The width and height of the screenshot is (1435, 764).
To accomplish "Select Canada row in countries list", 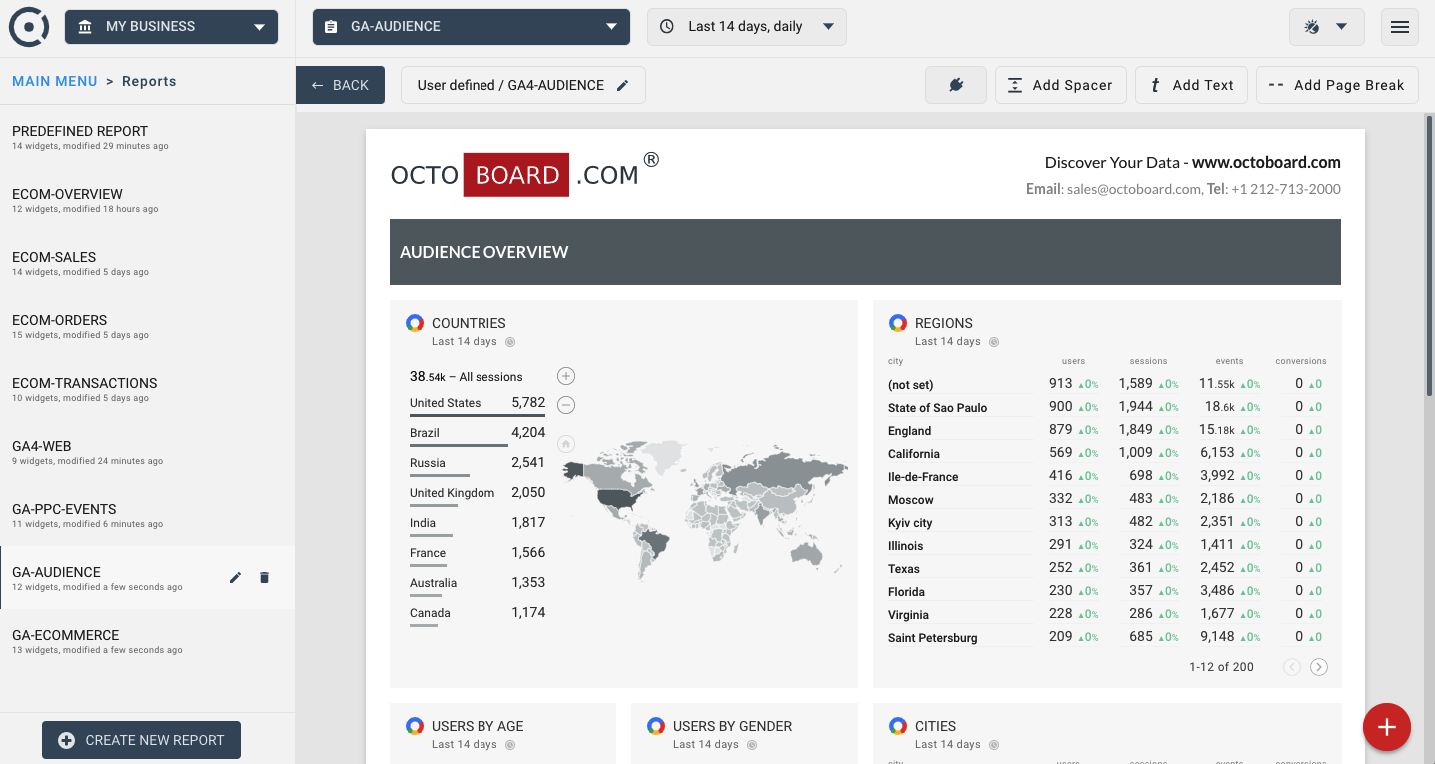I will [477, 613].
